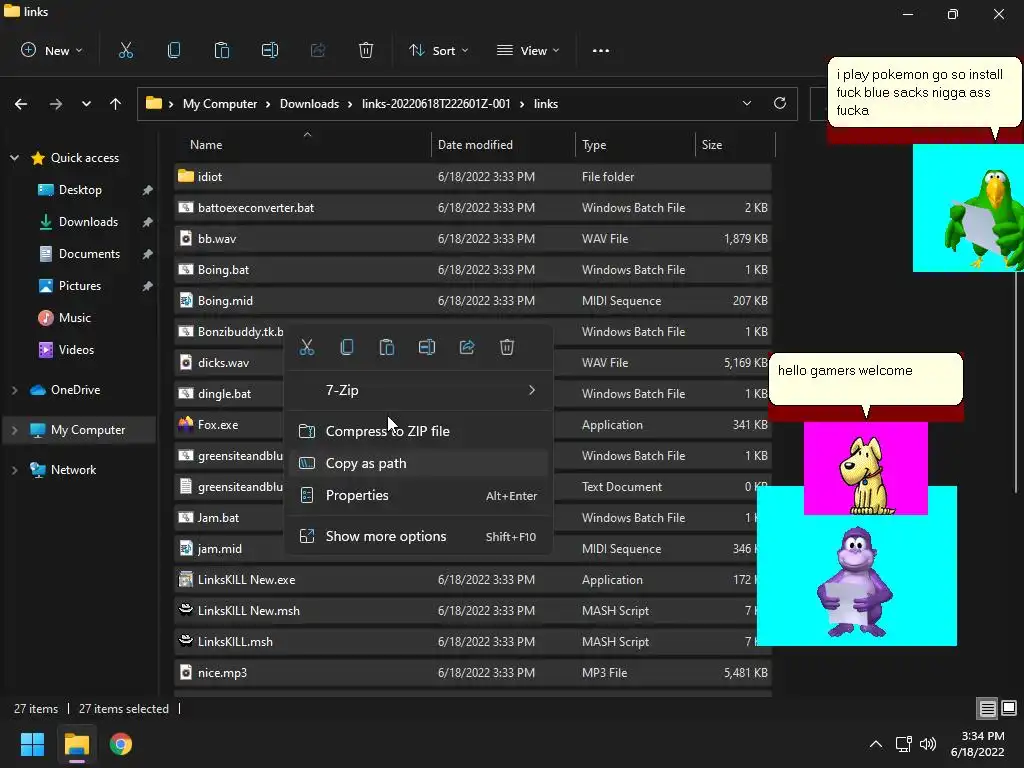Screen dimensions: 1024x768
Task: Click the Paste icon in the top toolbar
Action: [221, 50]
